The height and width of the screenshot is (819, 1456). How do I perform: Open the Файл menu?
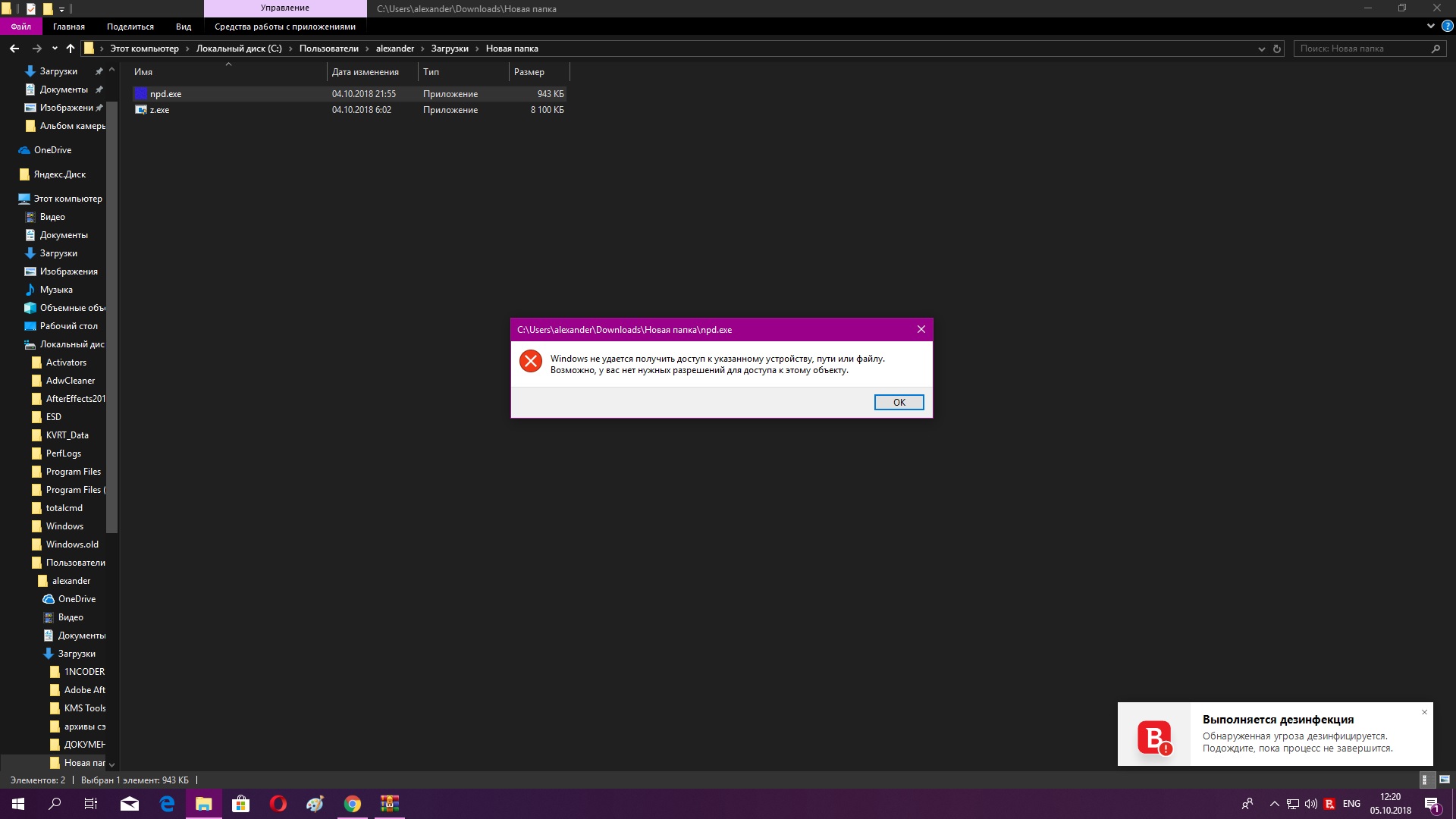20,27
